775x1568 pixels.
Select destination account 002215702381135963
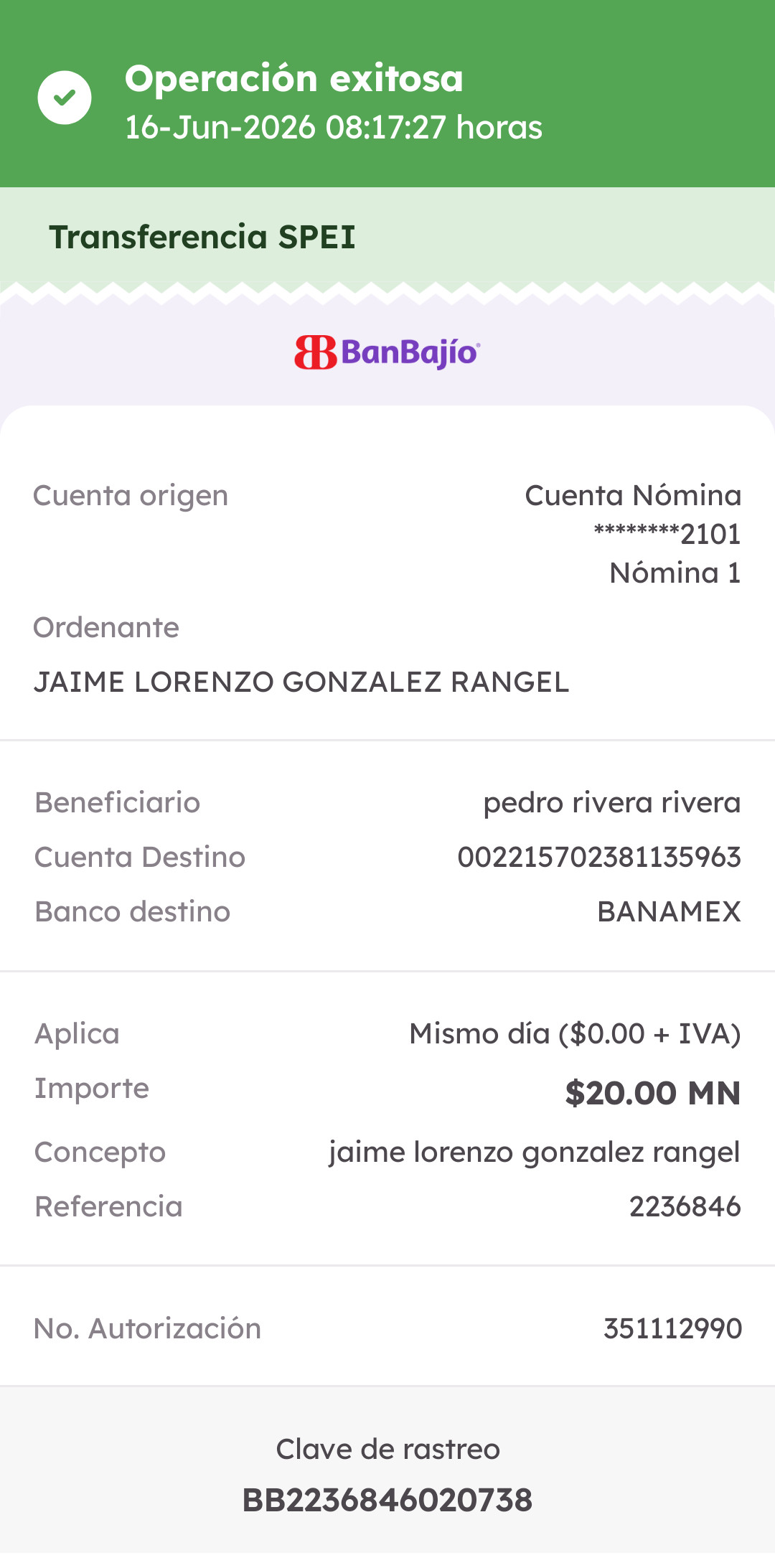click(599, 858)
